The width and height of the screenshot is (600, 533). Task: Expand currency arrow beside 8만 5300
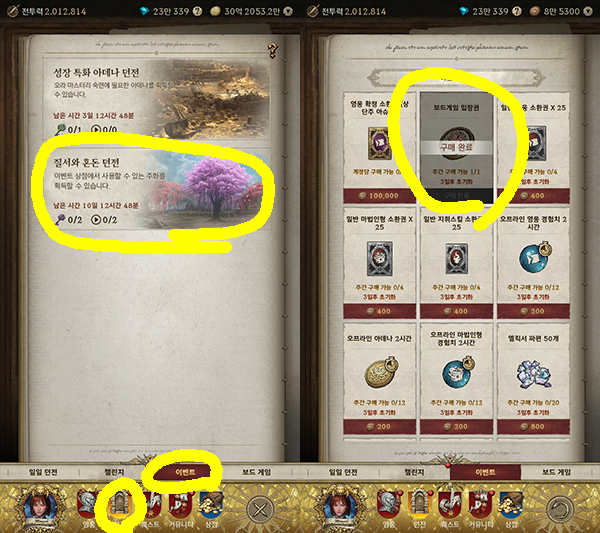point(588,11)
